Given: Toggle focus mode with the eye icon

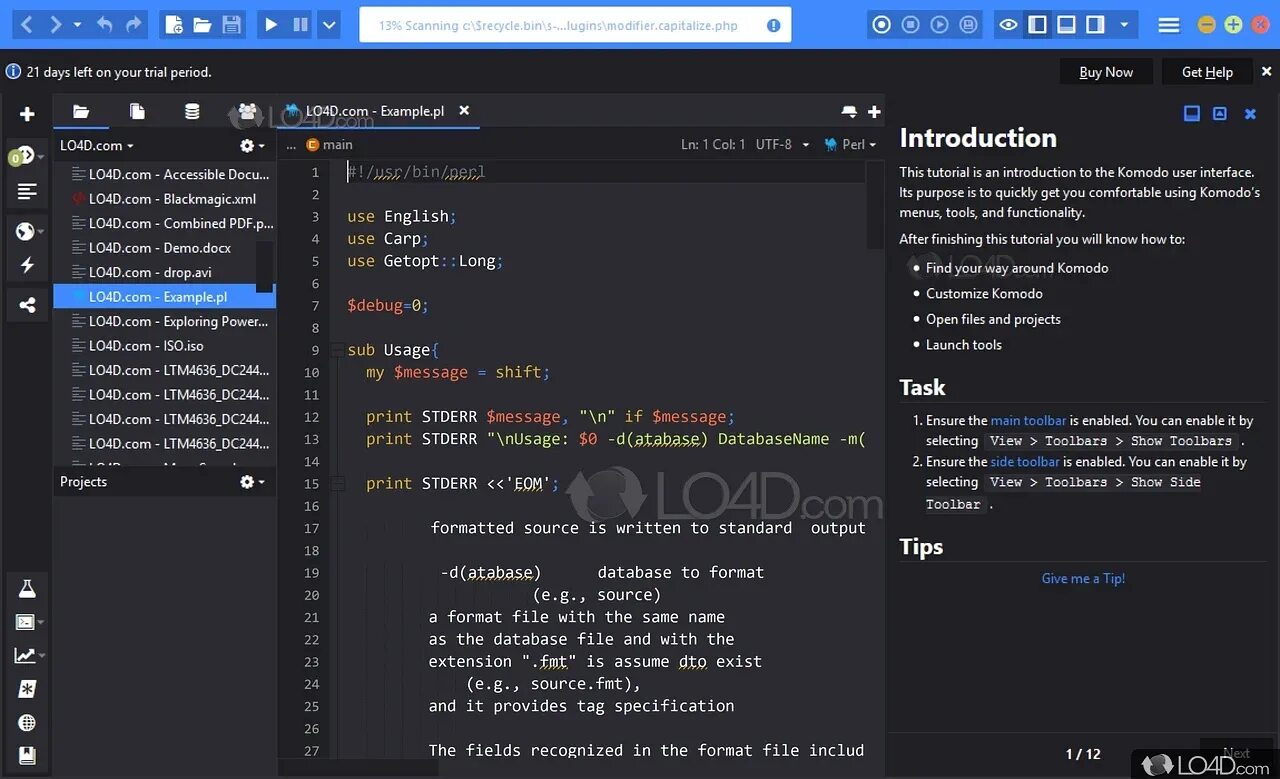Looking at the screenshot, I should [x=1009, y=25].
